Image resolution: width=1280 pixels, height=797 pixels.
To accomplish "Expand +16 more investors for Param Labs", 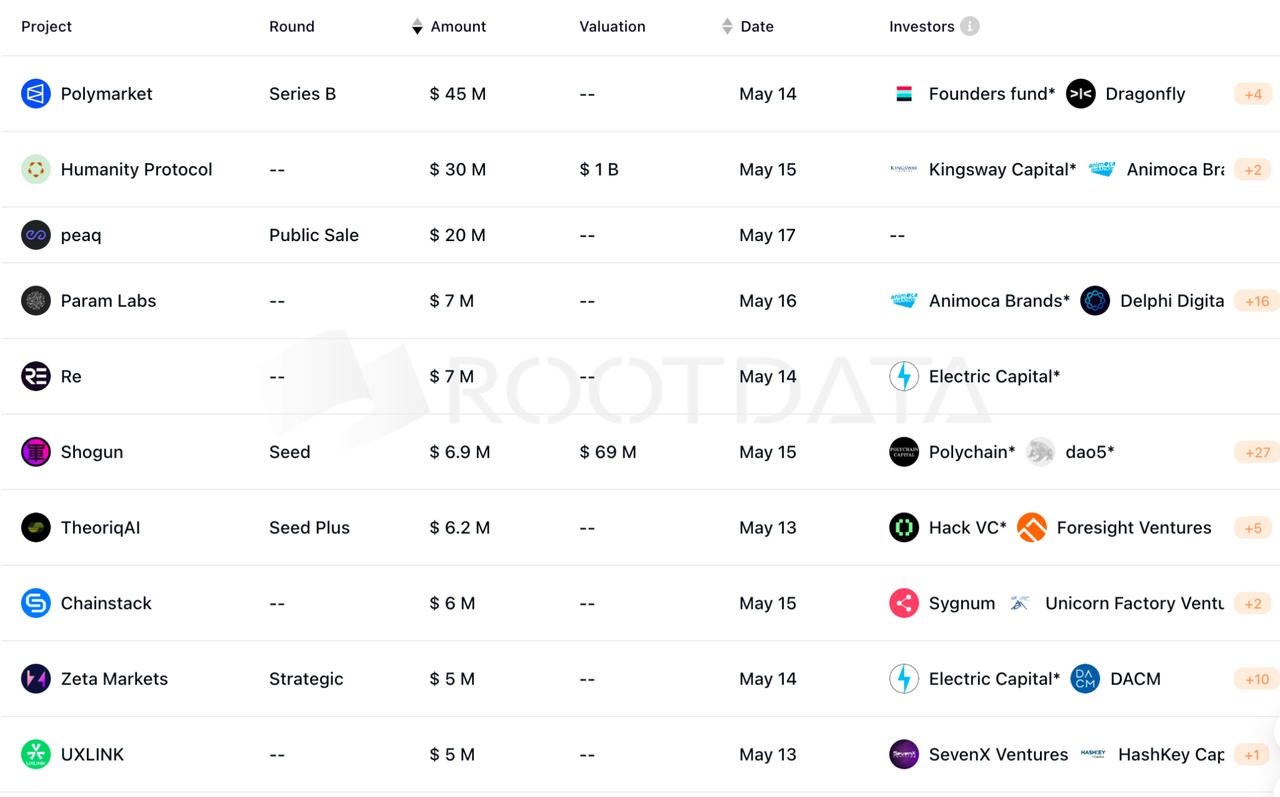I will [1256, 301].
